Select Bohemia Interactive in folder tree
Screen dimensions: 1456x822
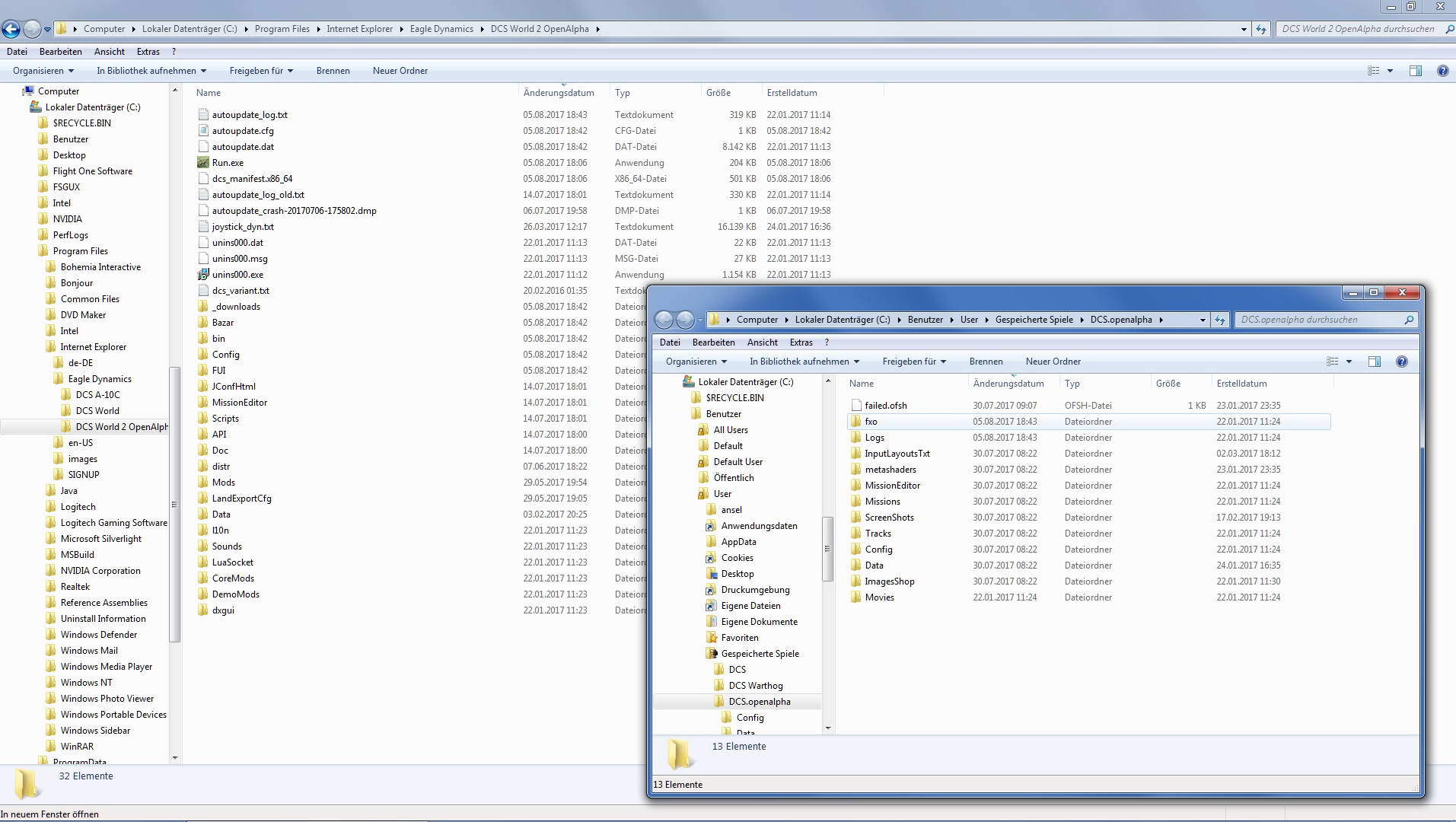[x=100, y=266]
